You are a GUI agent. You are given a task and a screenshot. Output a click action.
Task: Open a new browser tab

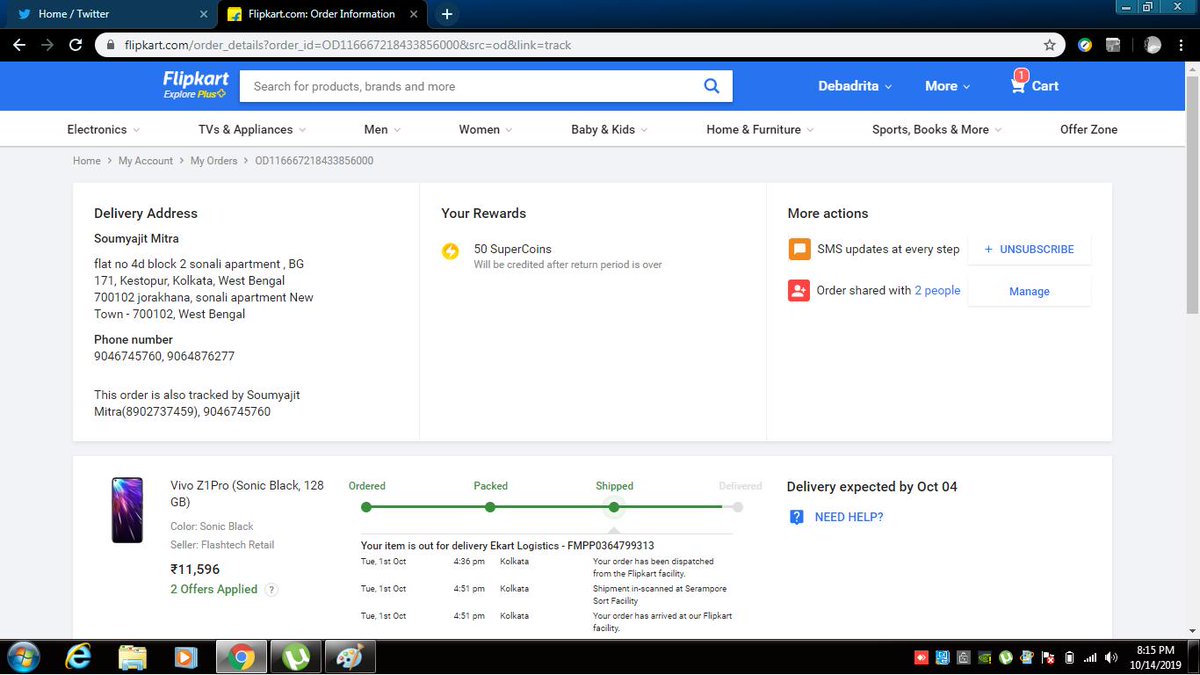[447, 14]
